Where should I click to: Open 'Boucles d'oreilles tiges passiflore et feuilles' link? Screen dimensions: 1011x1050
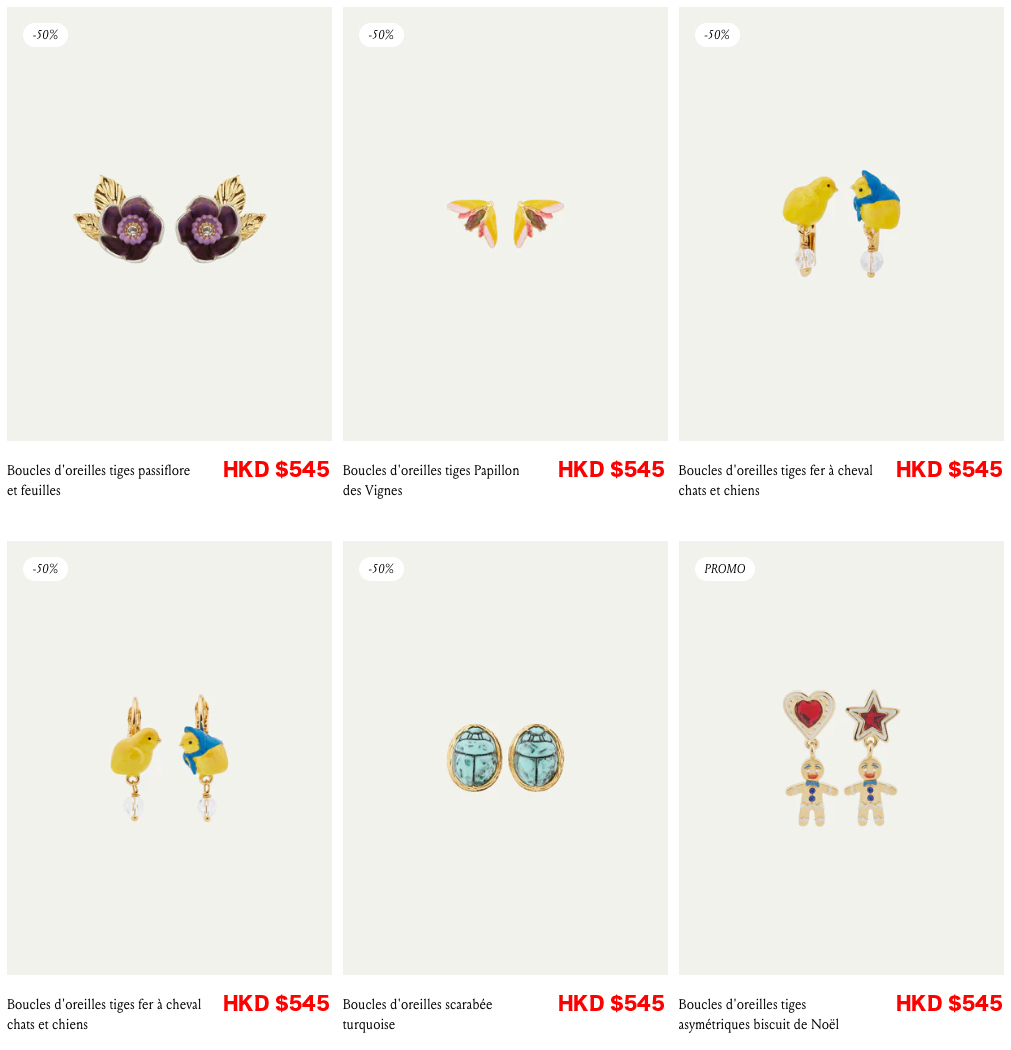[x=98, y=480]
